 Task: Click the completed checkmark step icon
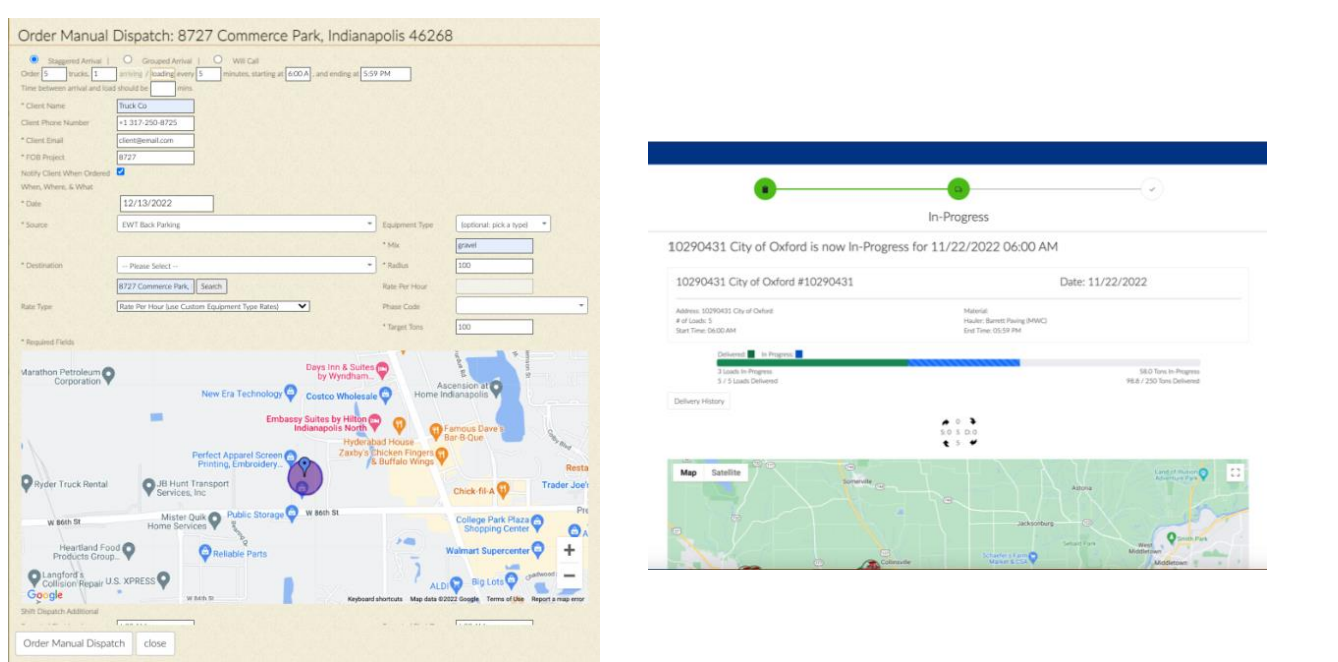[x=1152, y=188]
